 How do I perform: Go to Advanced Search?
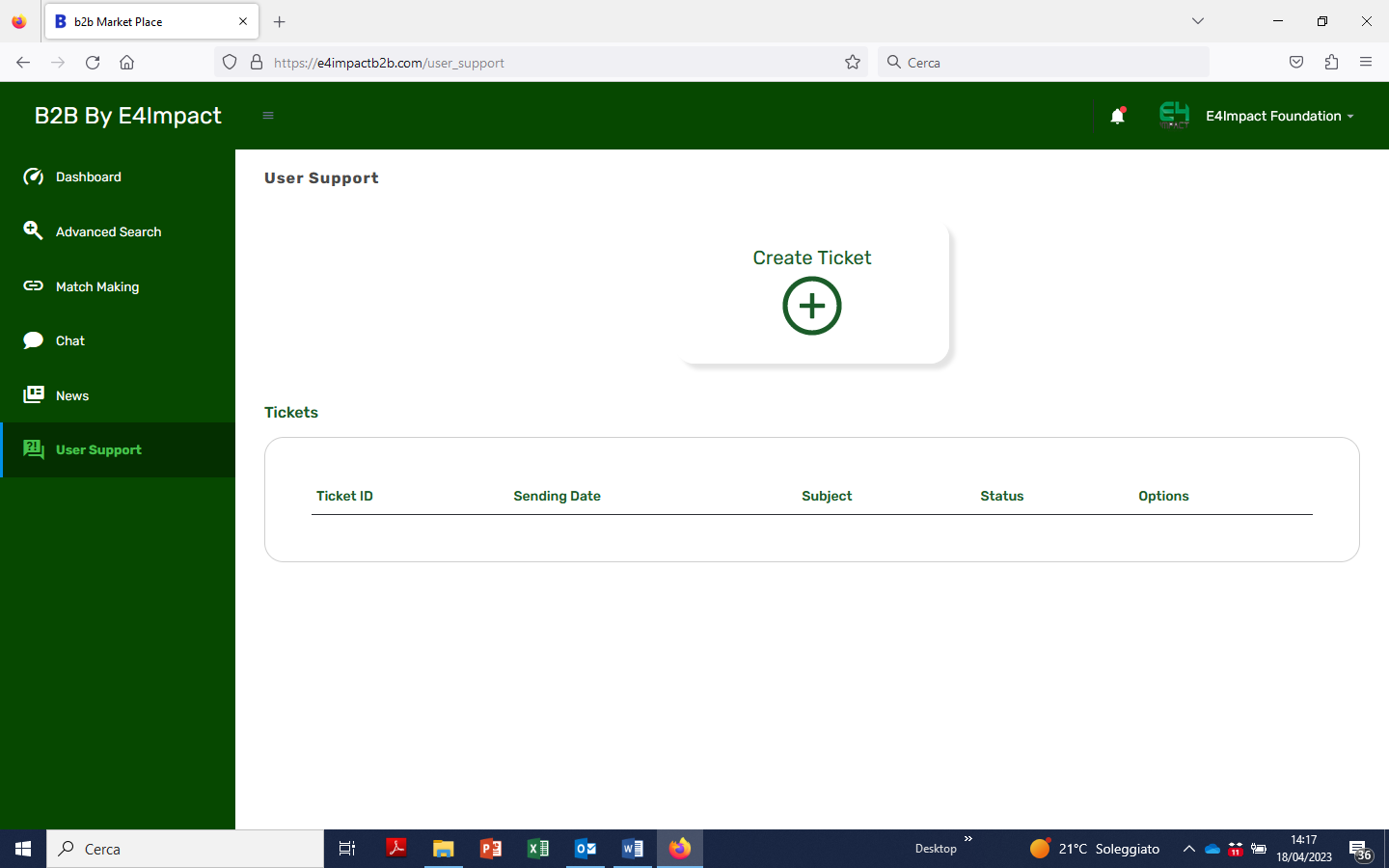[x=118, y=231]
